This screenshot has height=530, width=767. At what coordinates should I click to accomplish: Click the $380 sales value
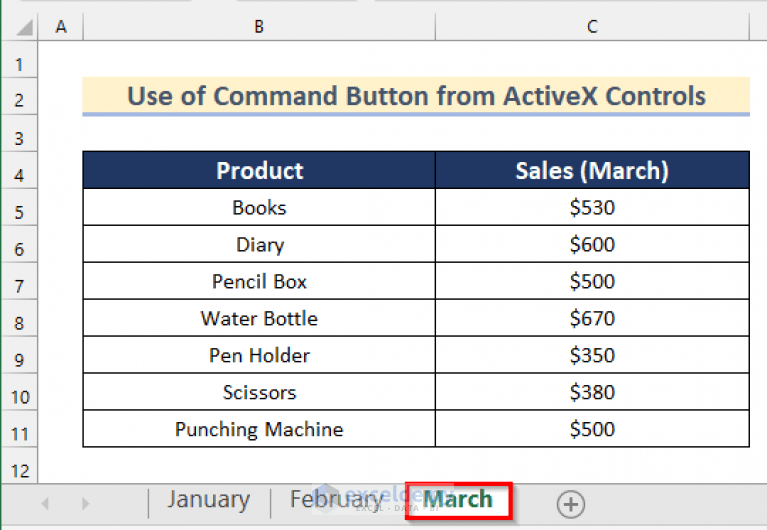coord(592,392)
